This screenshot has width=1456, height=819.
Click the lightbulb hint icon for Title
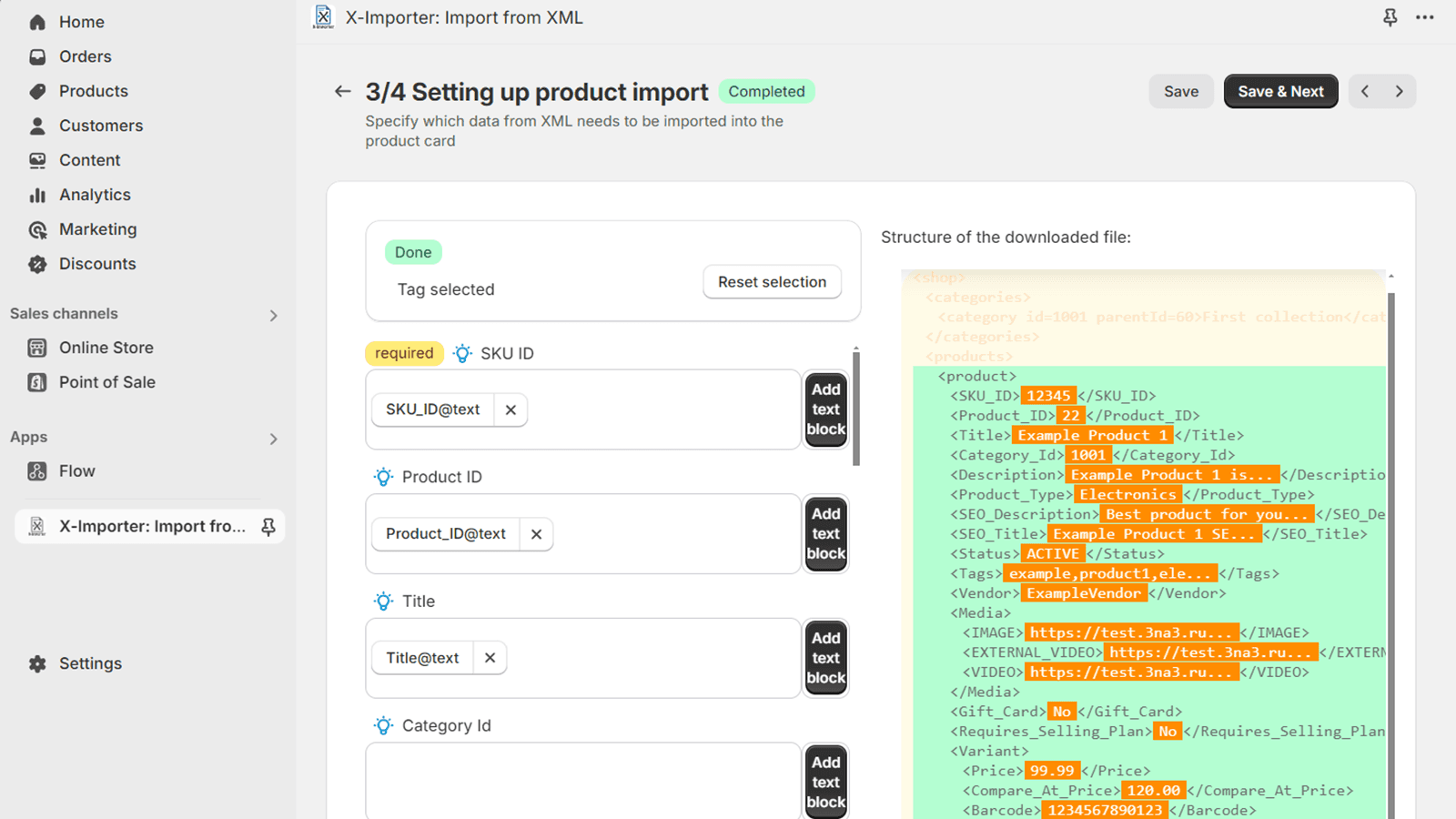383,602
